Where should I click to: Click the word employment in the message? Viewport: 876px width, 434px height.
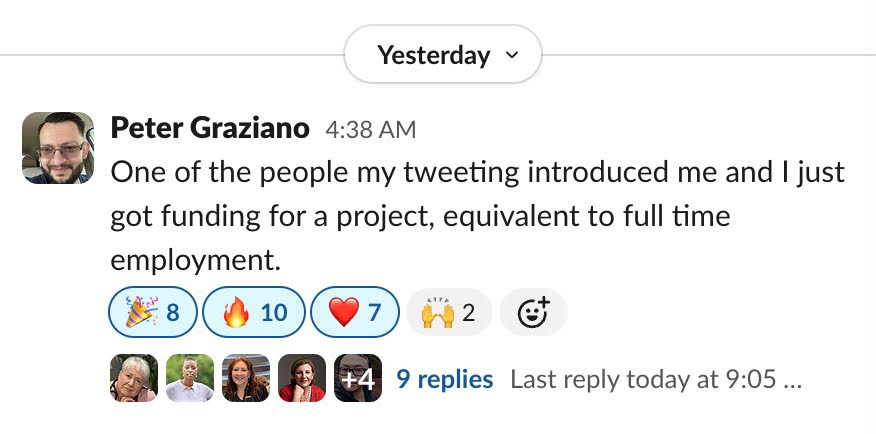click(191, 259)
